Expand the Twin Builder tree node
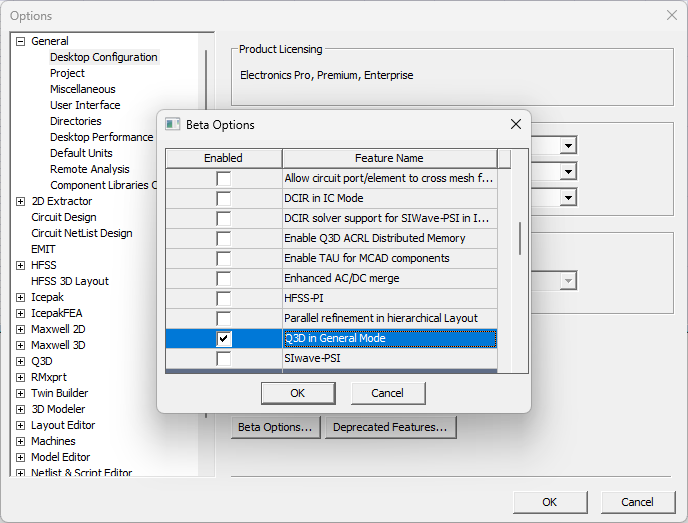 [20, 394]
